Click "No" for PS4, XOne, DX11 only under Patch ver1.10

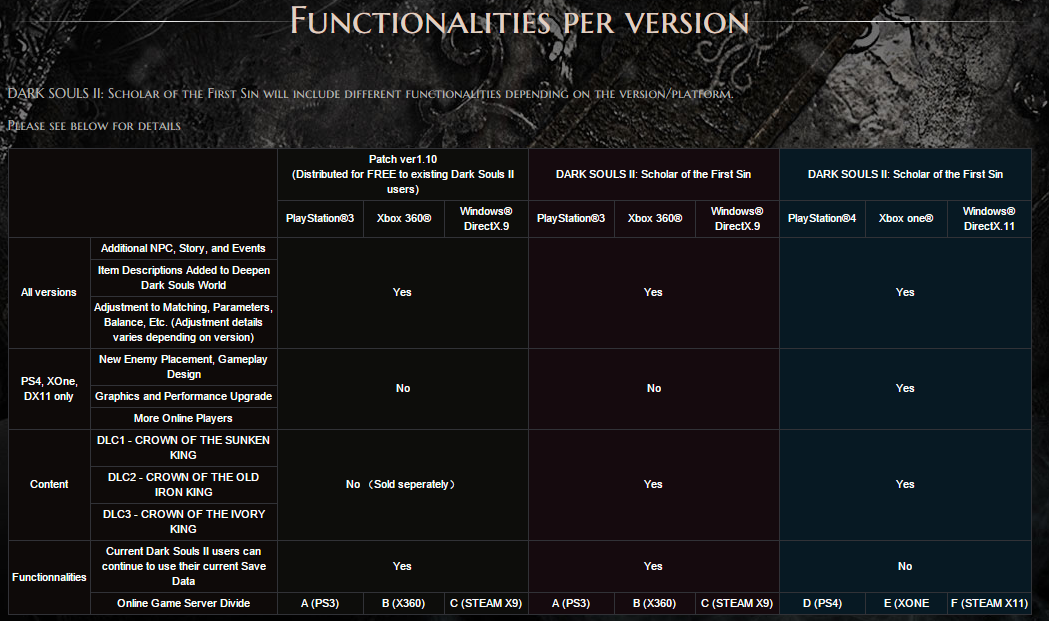point(403,388)
